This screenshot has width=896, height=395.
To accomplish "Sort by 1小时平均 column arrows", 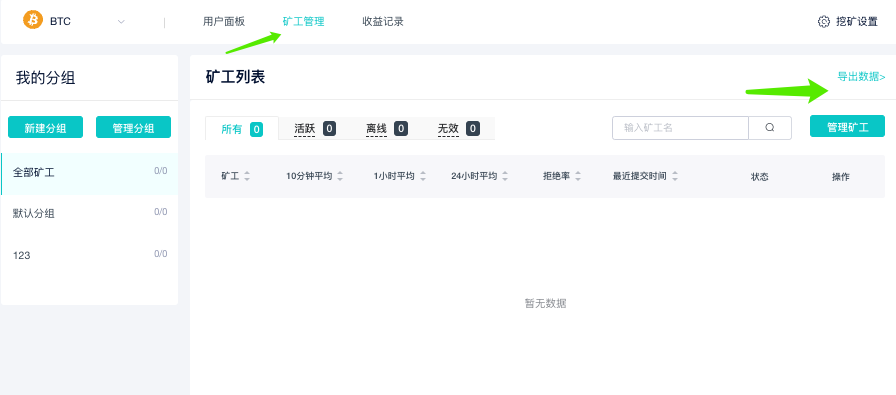I will coord(423,177).
